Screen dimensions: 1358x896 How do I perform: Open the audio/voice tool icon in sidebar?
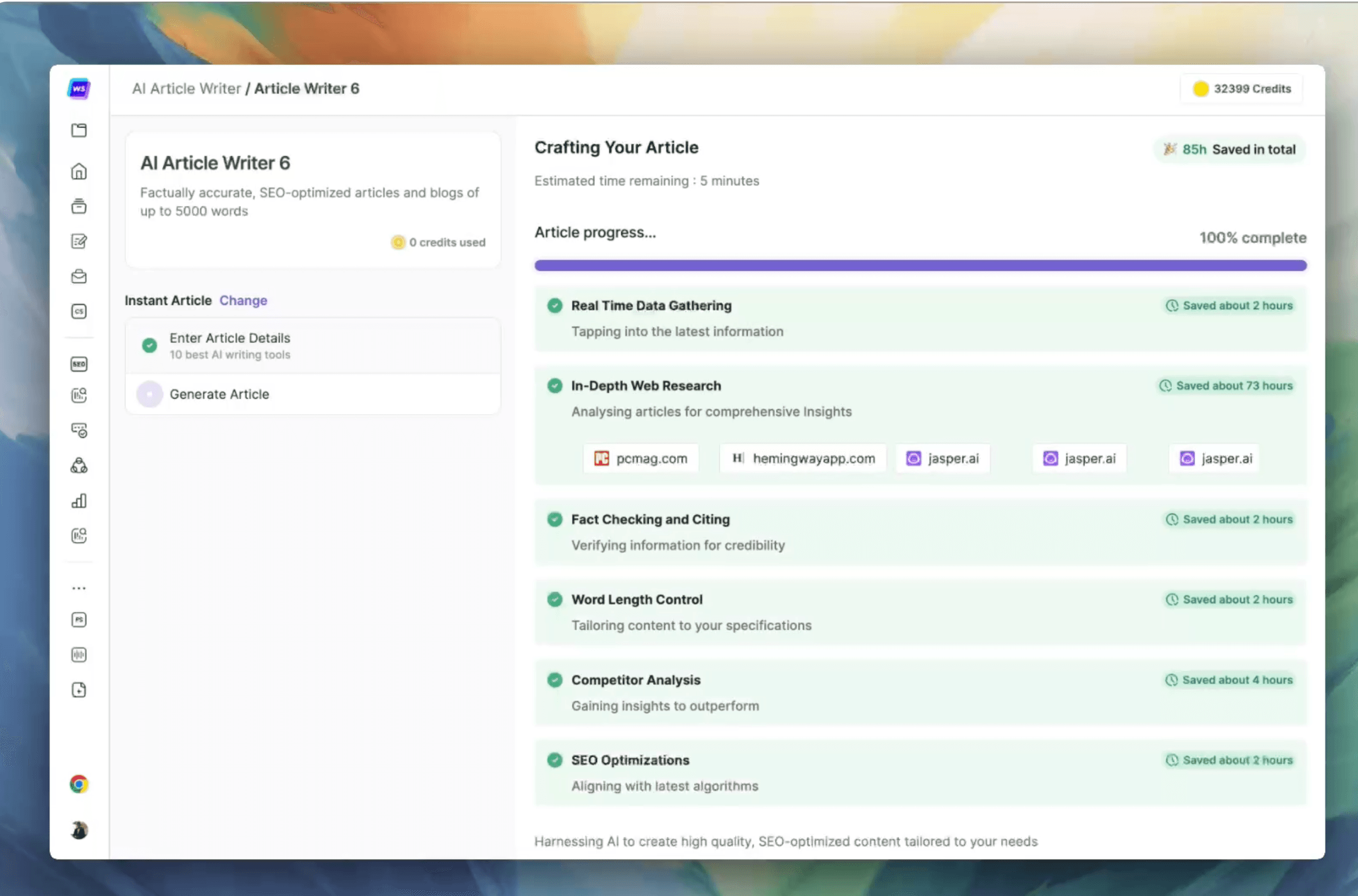[x=79, y=655]
